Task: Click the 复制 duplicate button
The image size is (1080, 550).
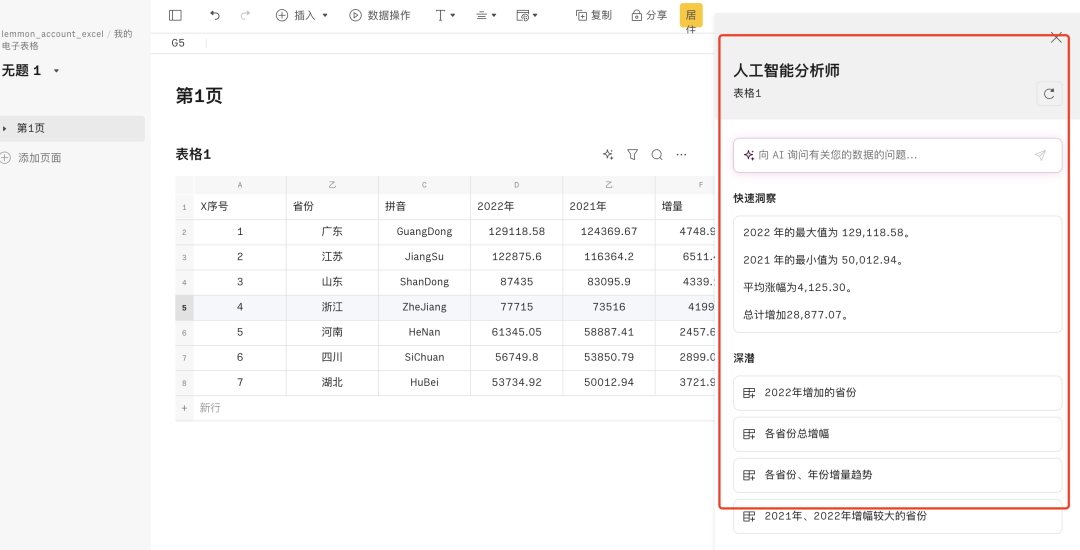Action: point(593,15)
